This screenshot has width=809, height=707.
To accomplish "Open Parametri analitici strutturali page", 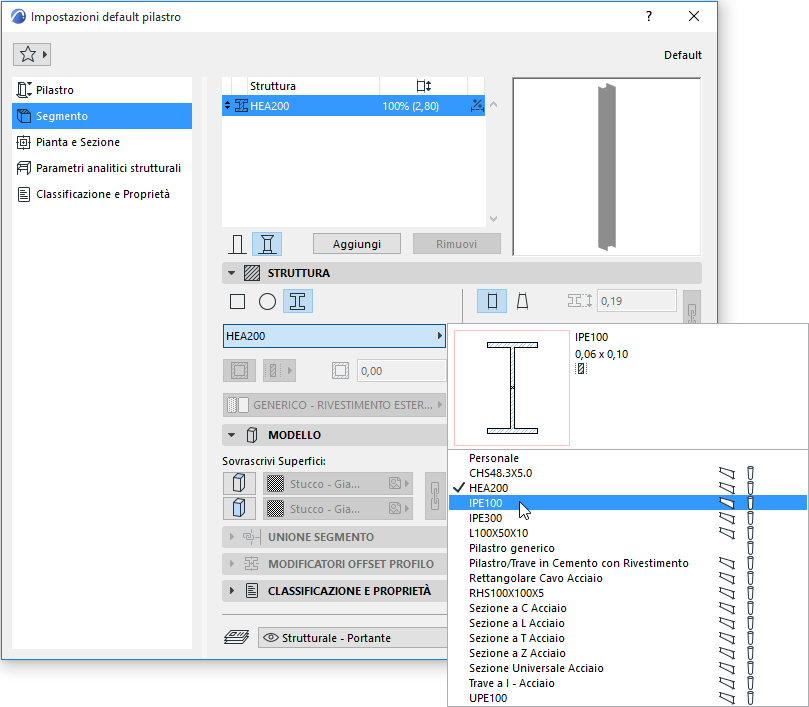I will click(102, 168).
